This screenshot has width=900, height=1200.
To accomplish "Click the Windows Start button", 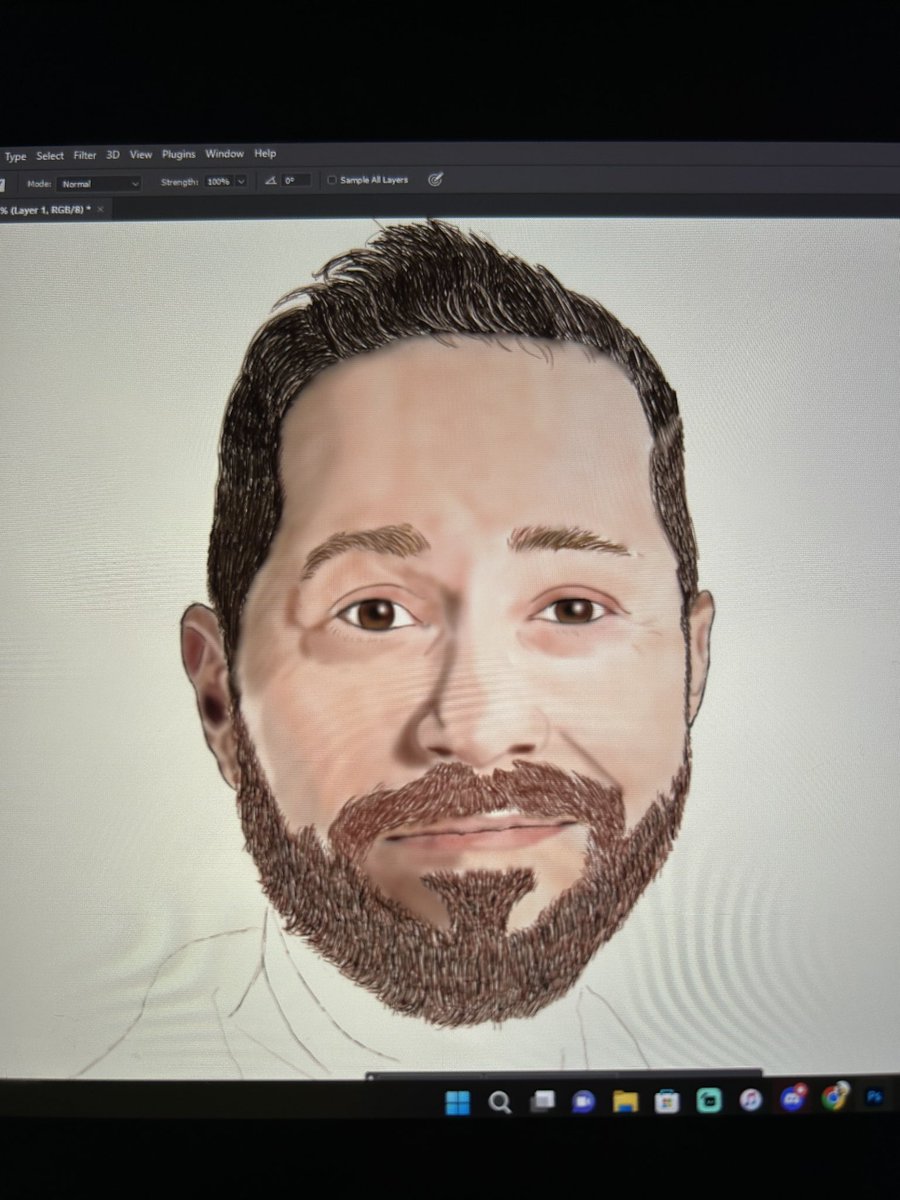I will tap(459, 1101).
